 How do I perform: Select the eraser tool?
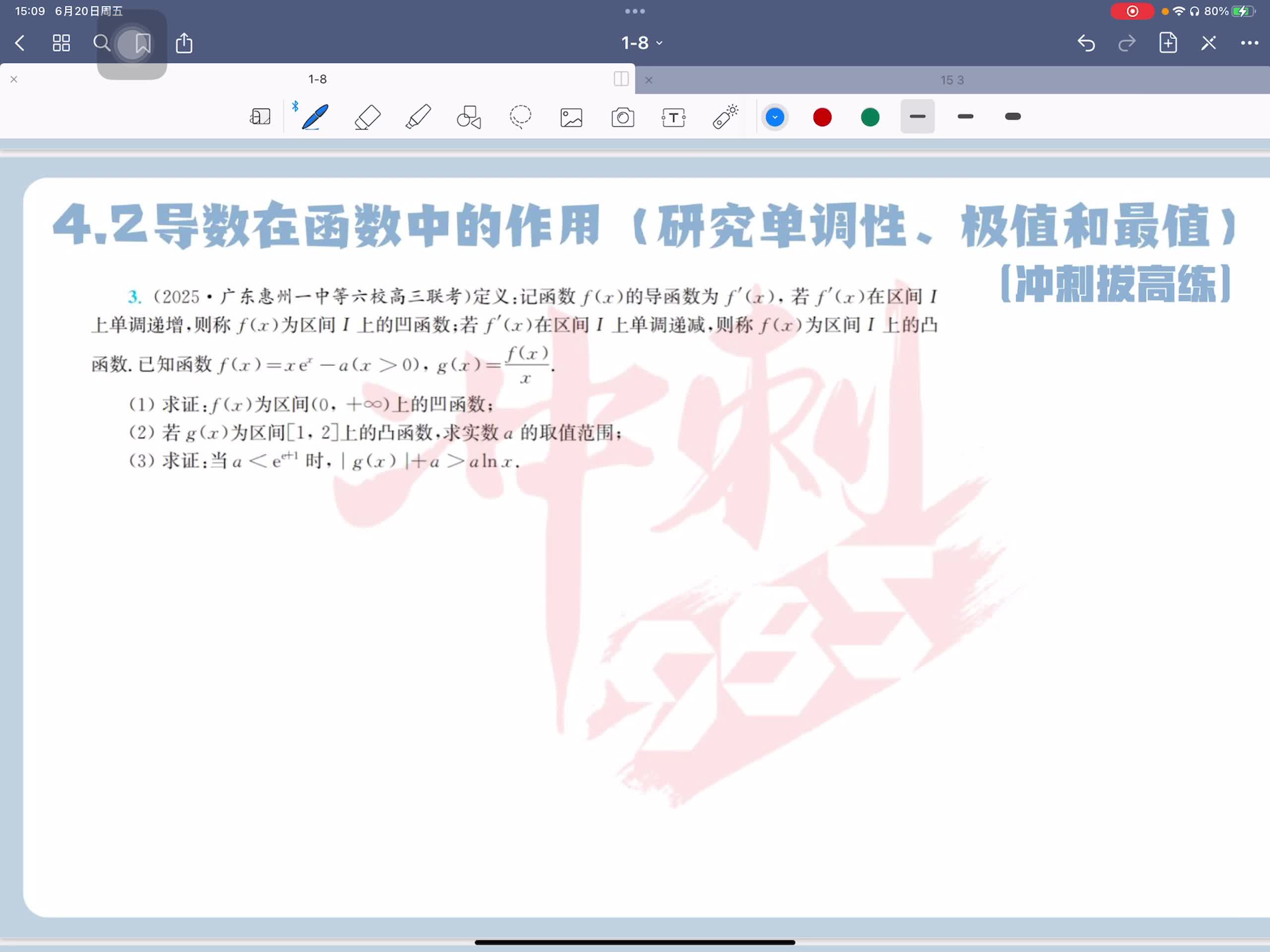367,117
